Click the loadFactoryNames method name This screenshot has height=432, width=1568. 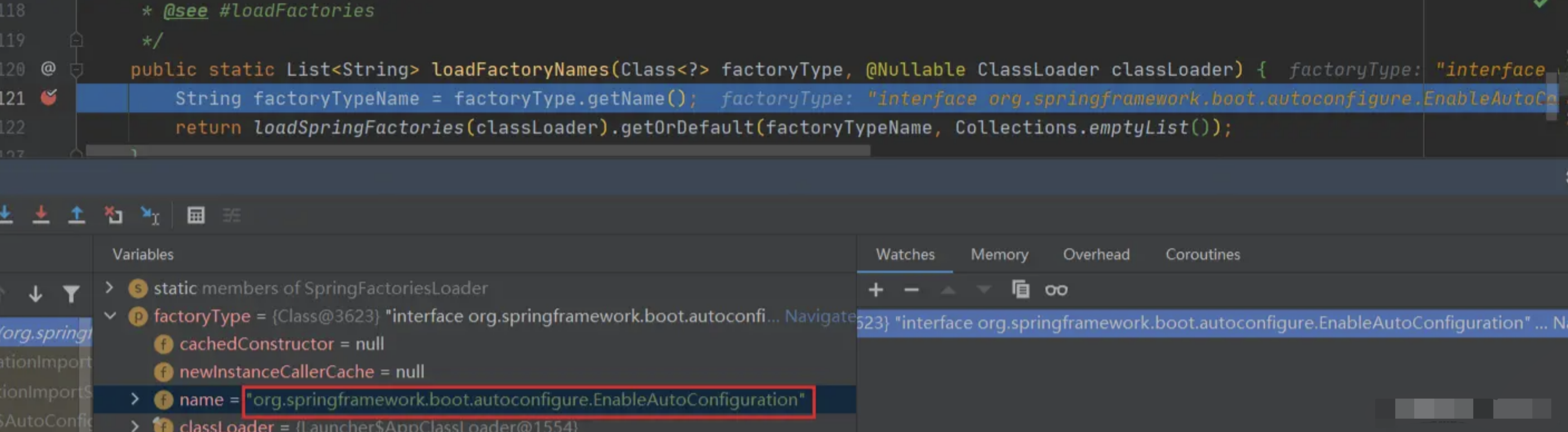[x=520, y=70]
